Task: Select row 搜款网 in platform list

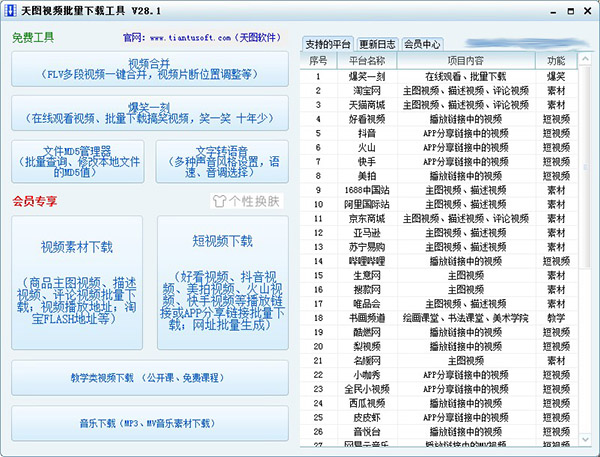Action: (439, 289)
